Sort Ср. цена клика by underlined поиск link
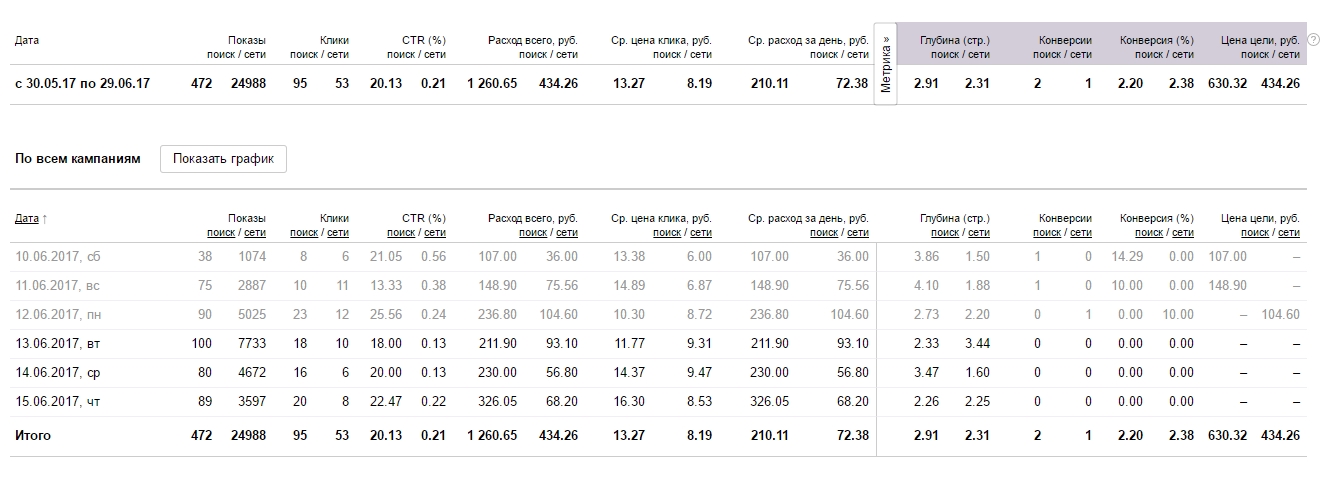Viewport: 1327px width, 482px height. (x=667, y=233)
